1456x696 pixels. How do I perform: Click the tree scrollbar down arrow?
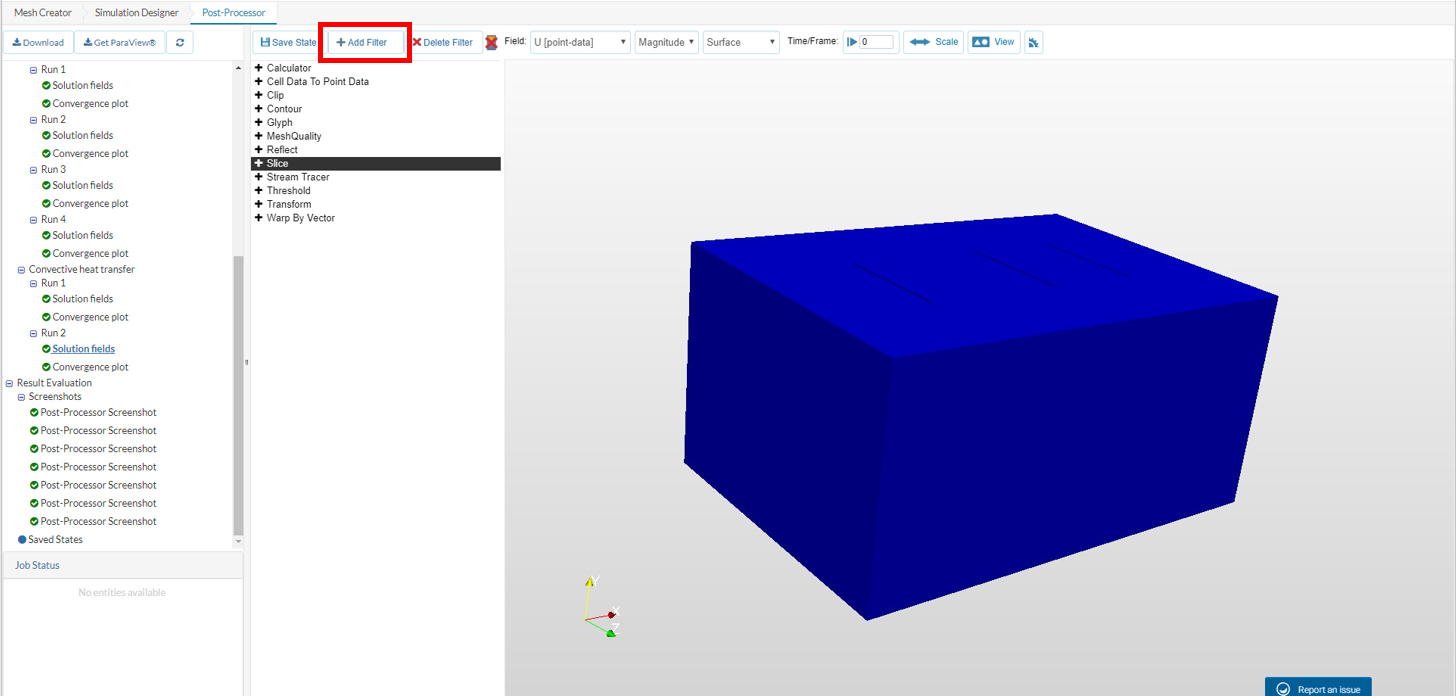[x=238, y=541]
